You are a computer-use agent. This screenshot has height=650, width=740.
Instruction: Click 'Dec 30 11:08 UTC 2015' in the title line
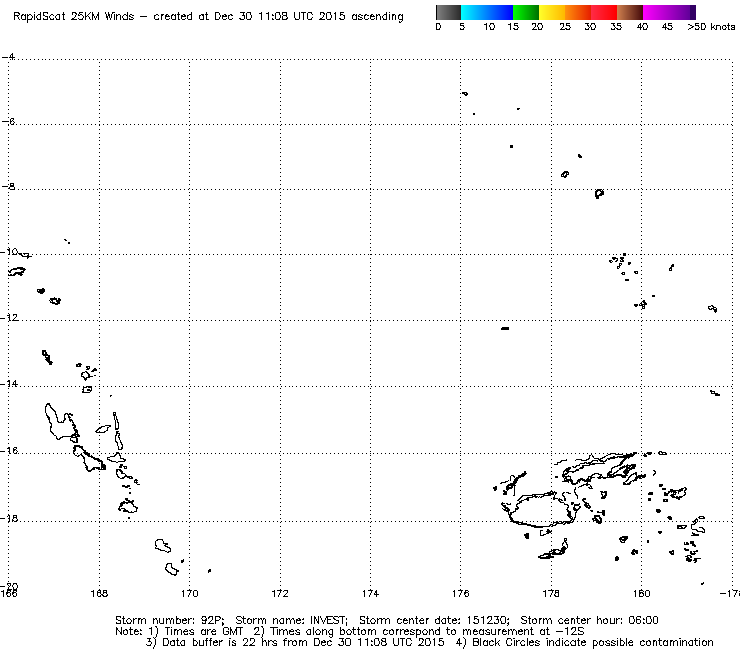pos(280,17)
